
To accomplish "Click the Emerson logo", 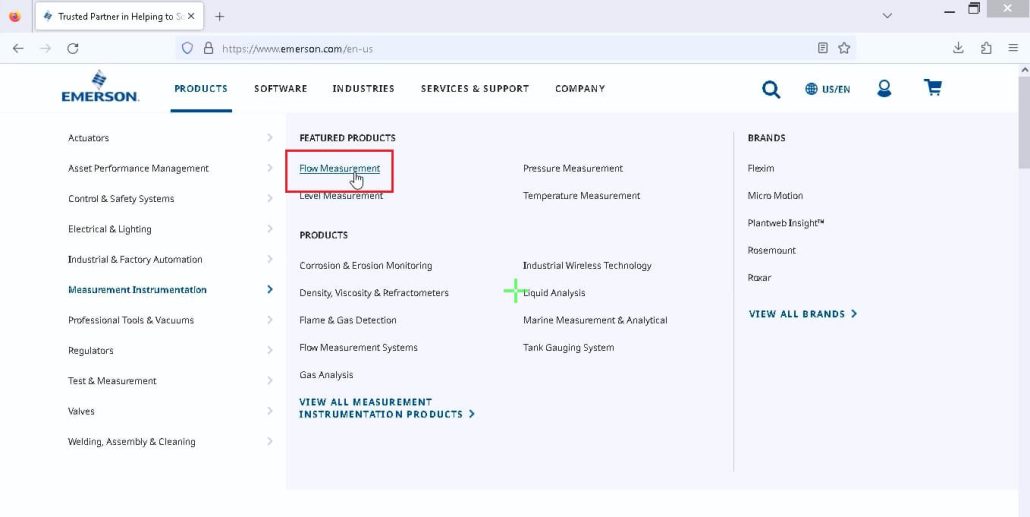I will [x=100, y=87].
